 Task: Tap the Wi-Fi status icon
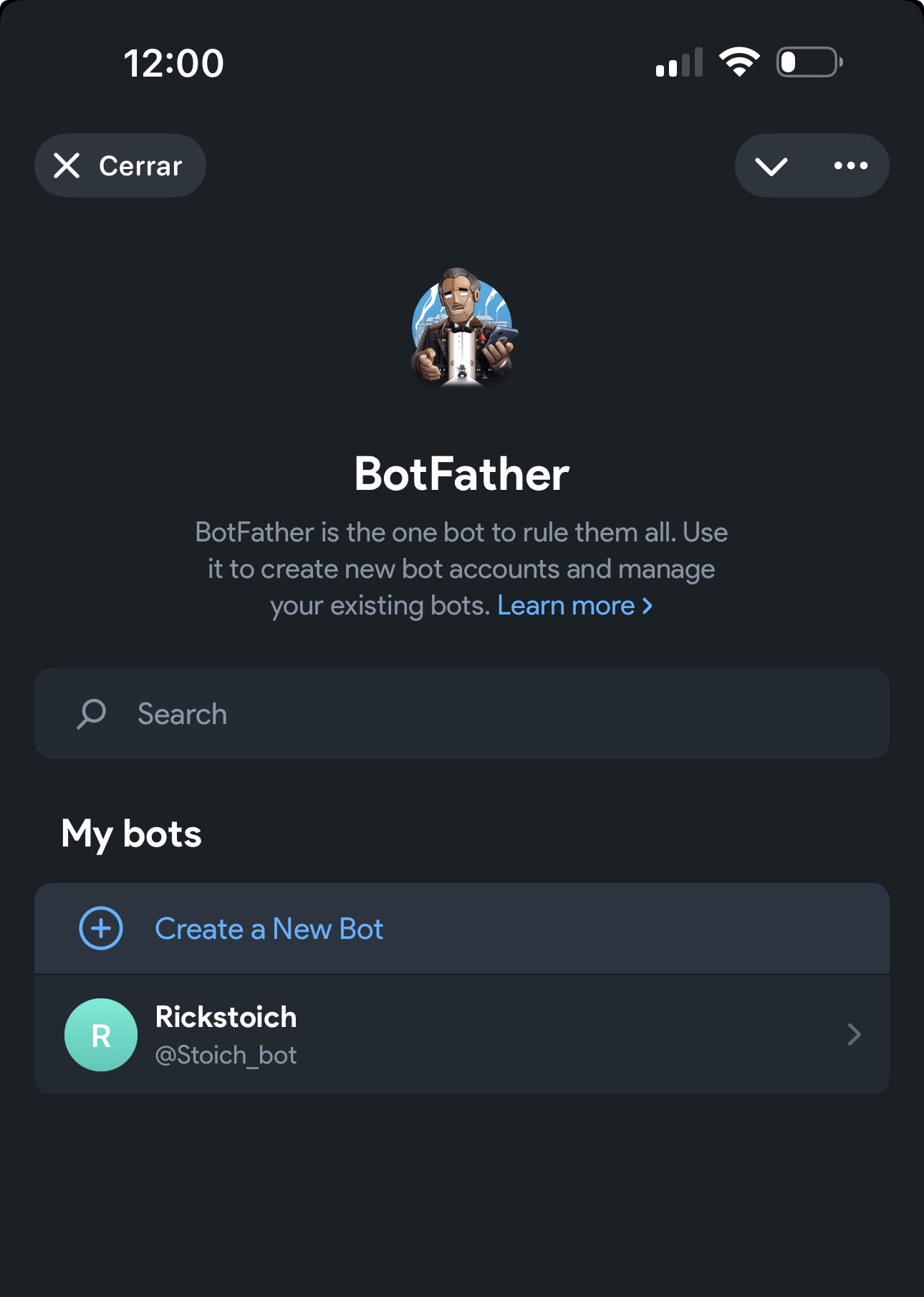click(739, 62)
